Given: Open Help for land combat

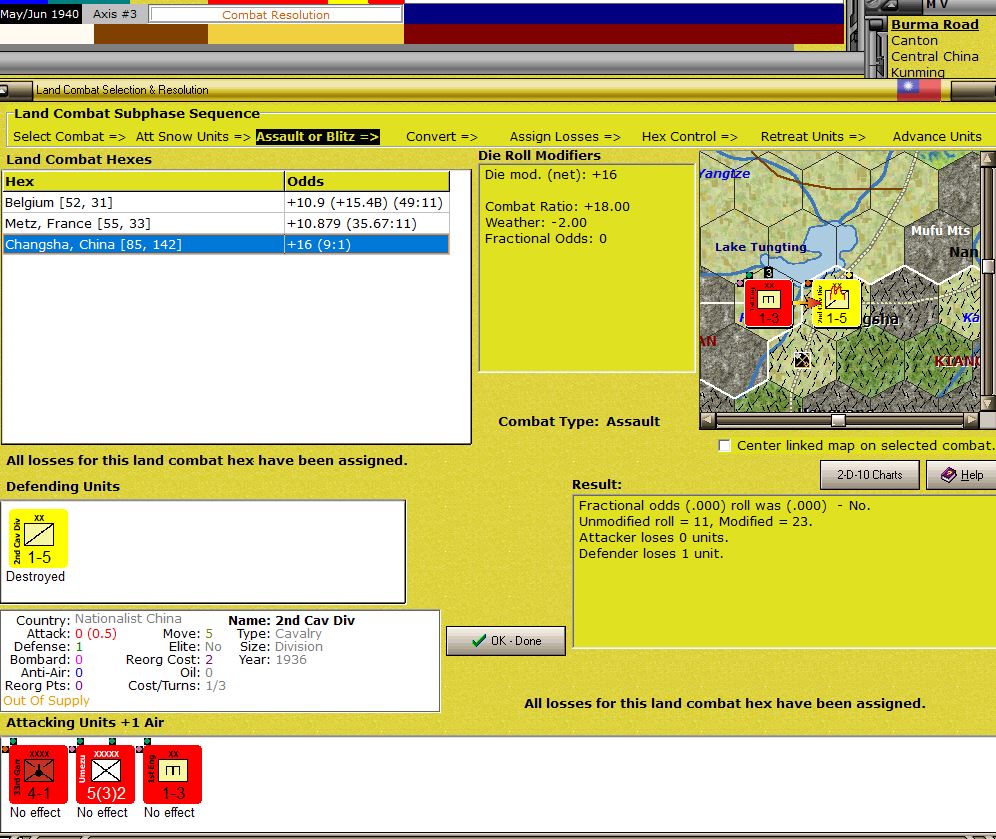Looking at the screenshot, I should (961, 474).
